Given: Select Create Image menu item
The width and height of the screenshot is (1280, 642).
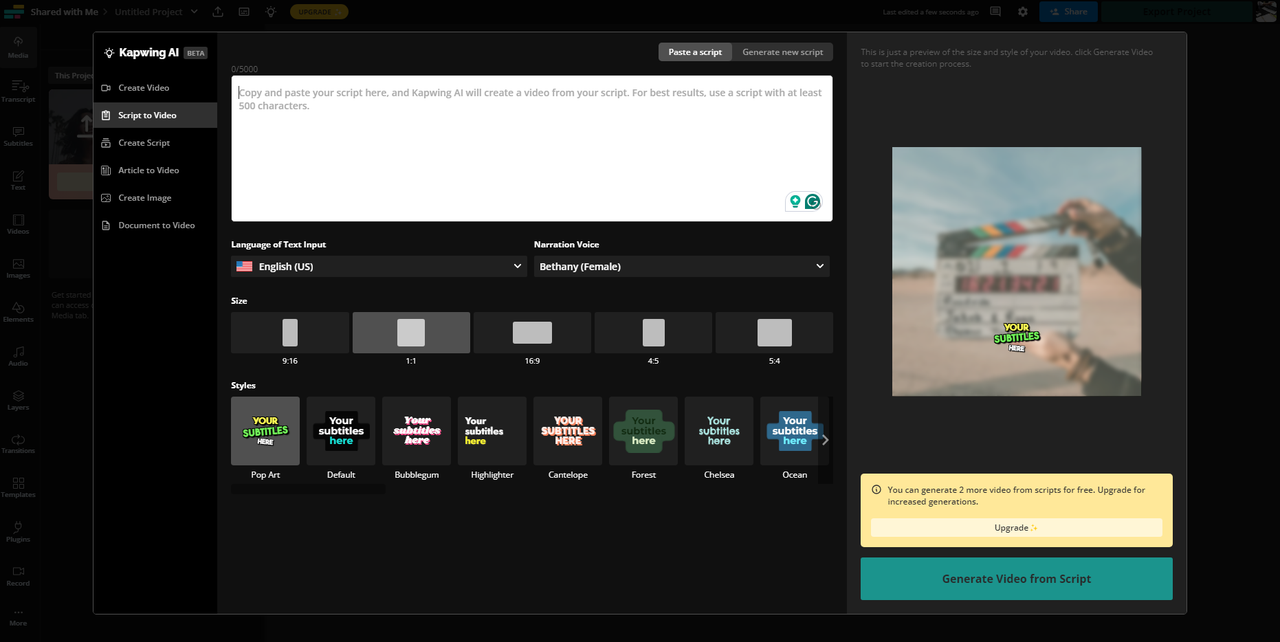Looking at the screenshot, I should 155,198.
